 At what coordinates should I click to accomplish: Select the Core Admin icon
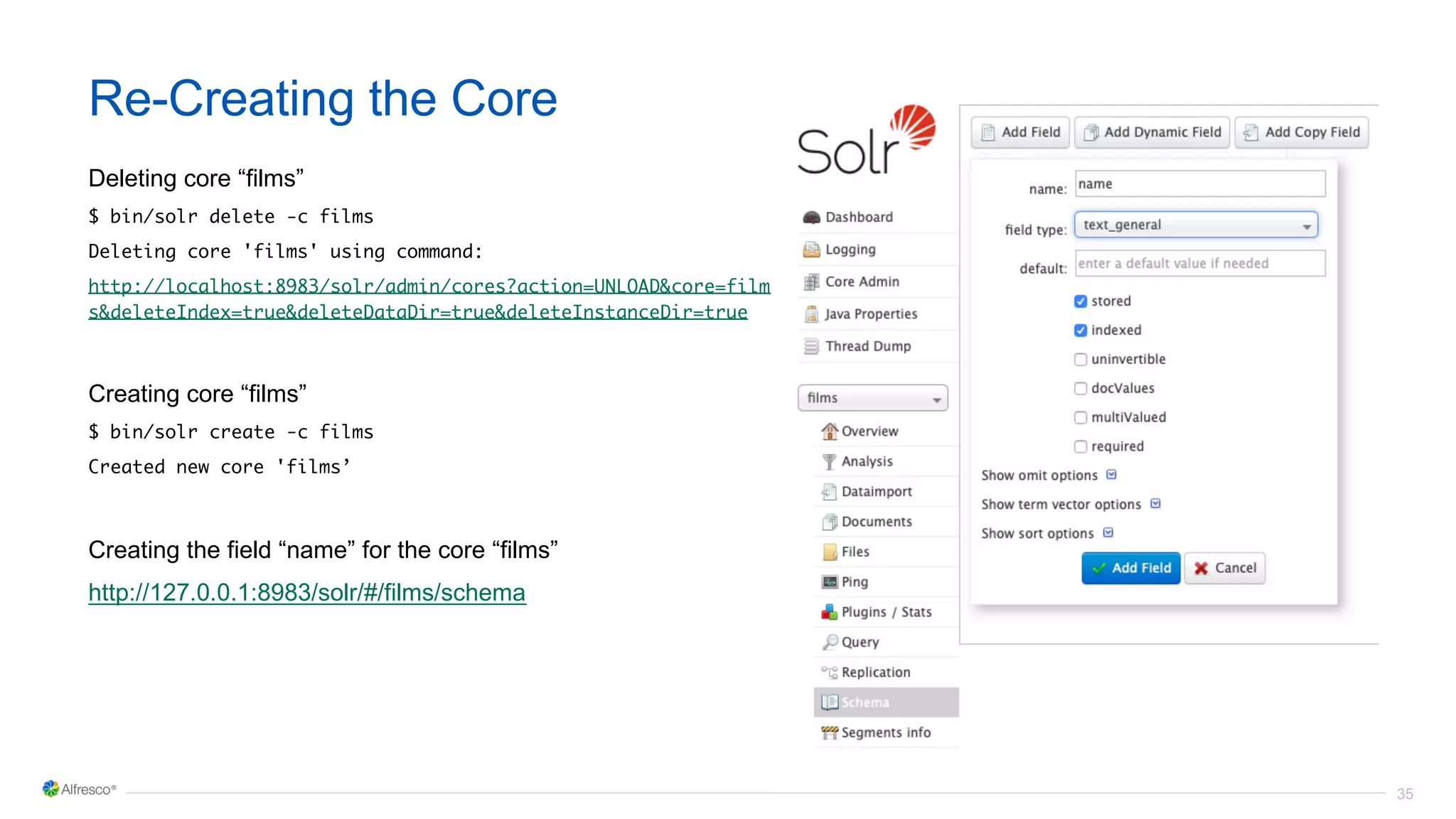(811, 282)
